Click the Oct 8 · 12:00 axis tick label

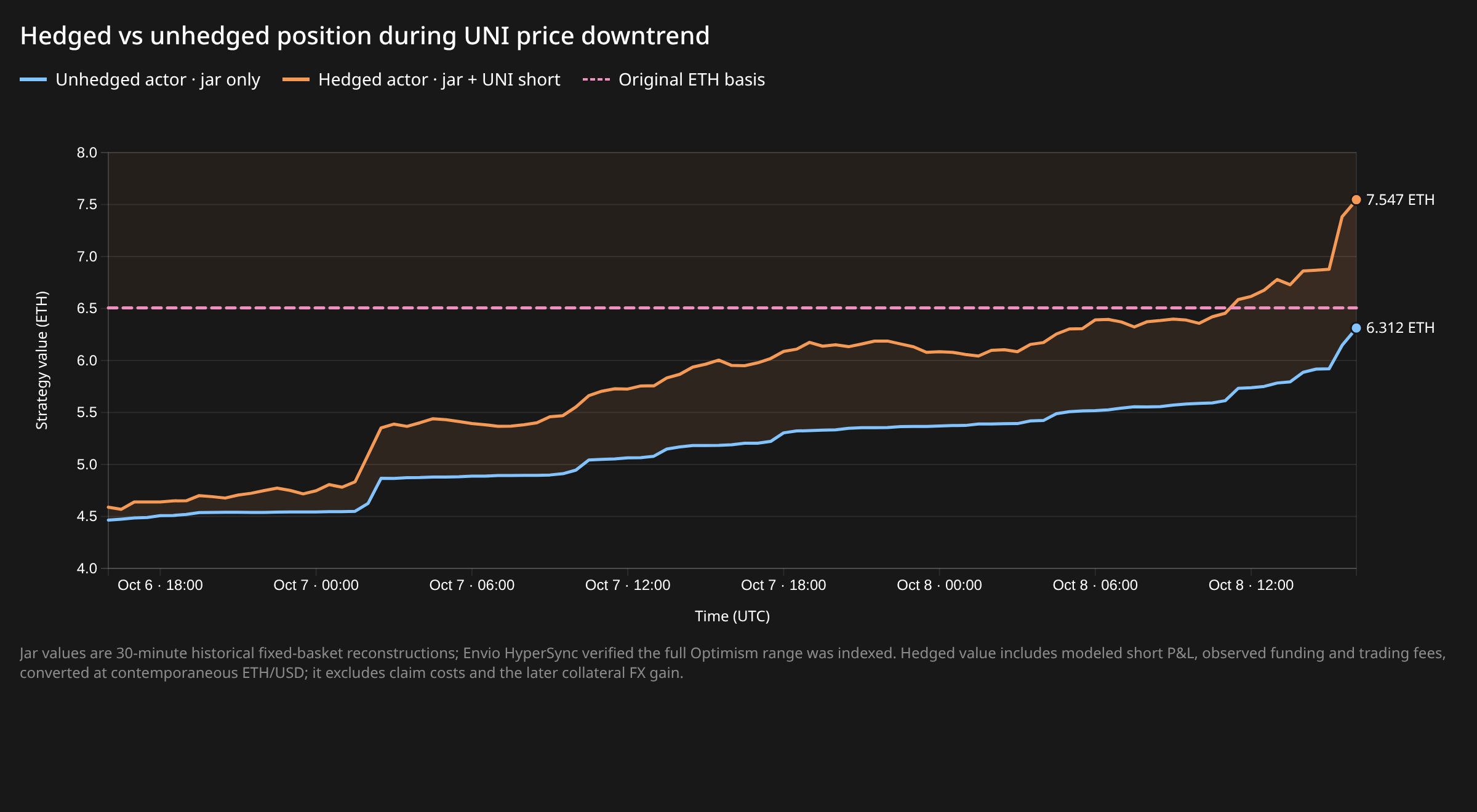(x=1251, y=585)
